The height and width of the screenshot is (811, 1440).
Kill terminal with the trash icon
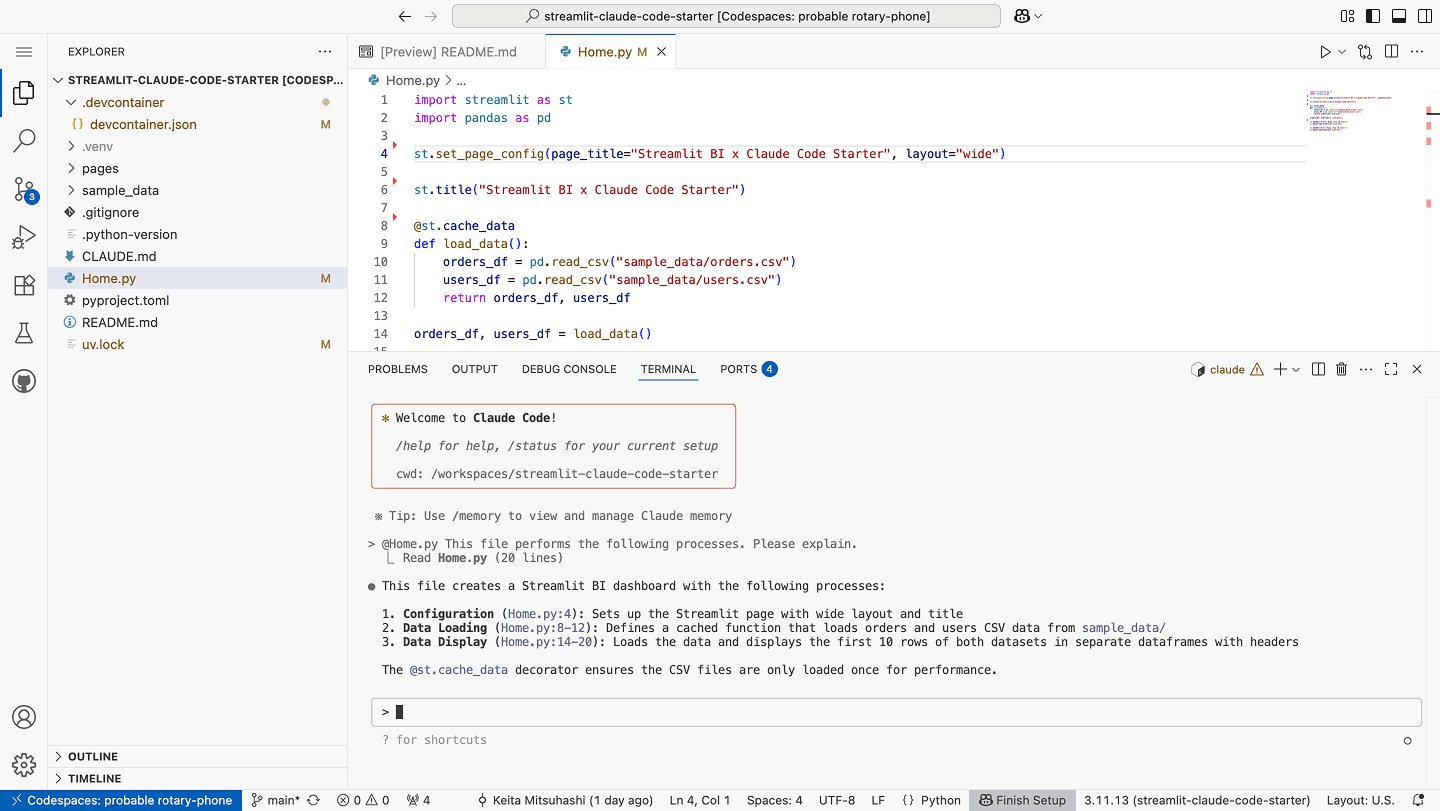pos(1342,369)
